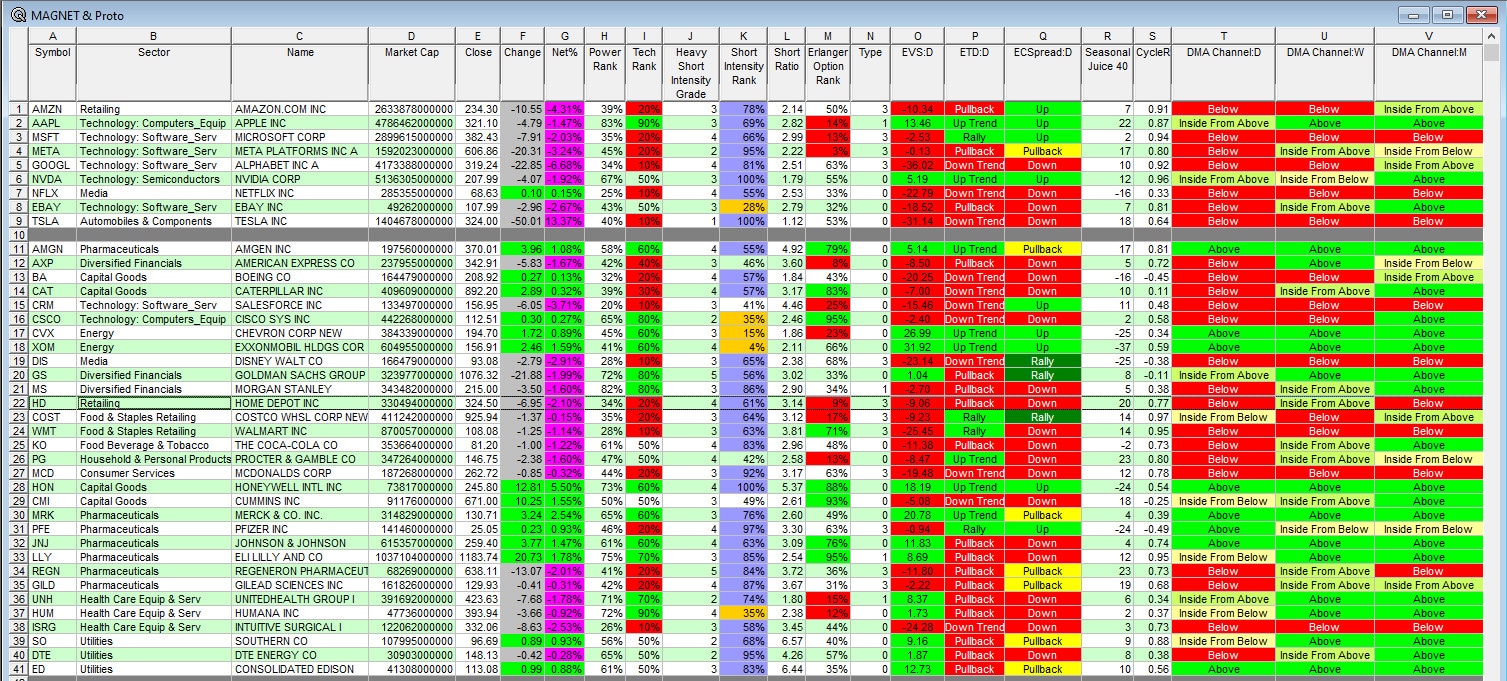Viewport: 1507px width, 681px height.
Task: Click SOUTHERN CO short ratio 6.57
Action: pos(787,641)
